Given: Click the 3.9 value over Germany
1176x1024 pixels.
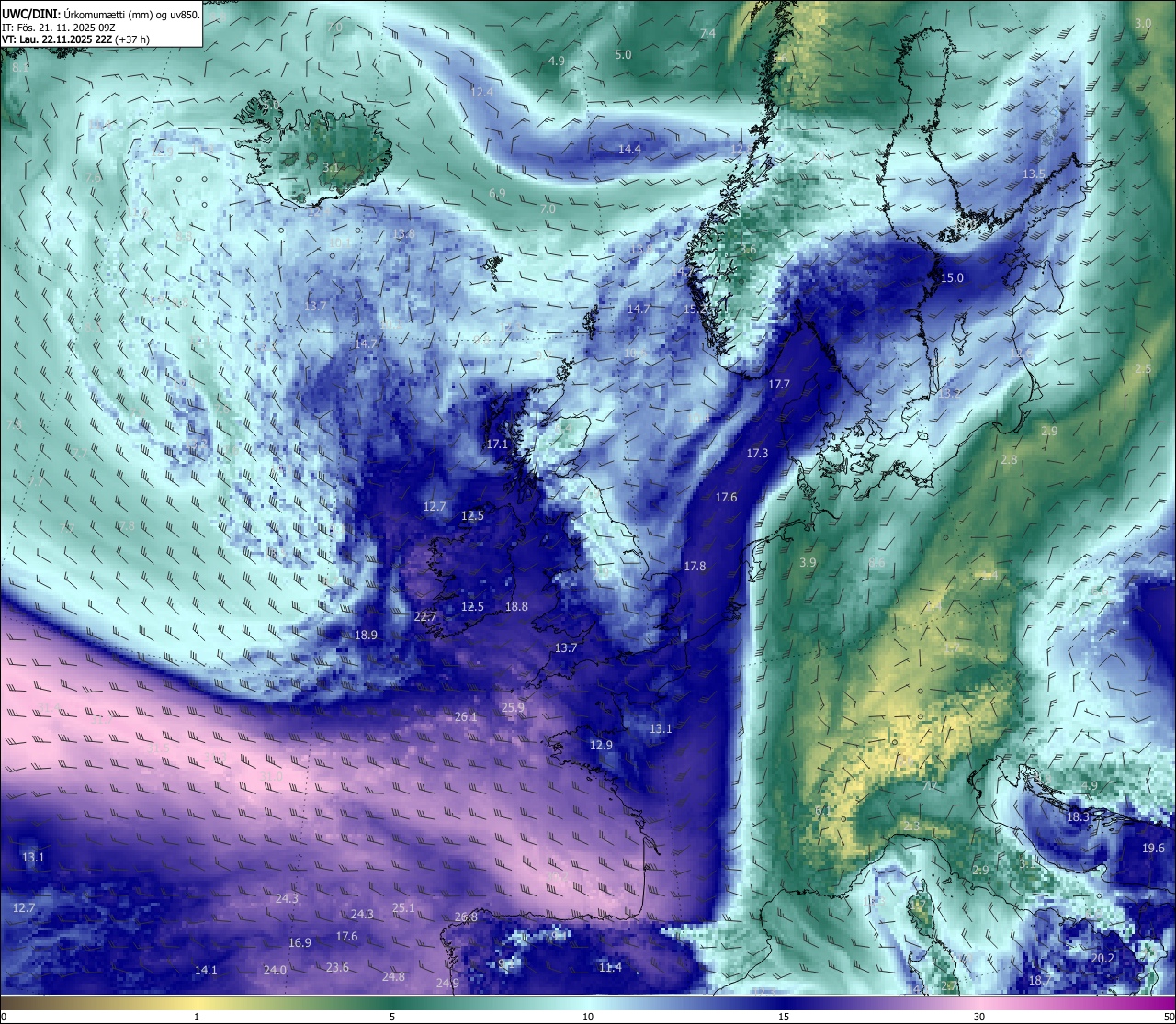Looking at the screenshot, I should click(808, 563).
